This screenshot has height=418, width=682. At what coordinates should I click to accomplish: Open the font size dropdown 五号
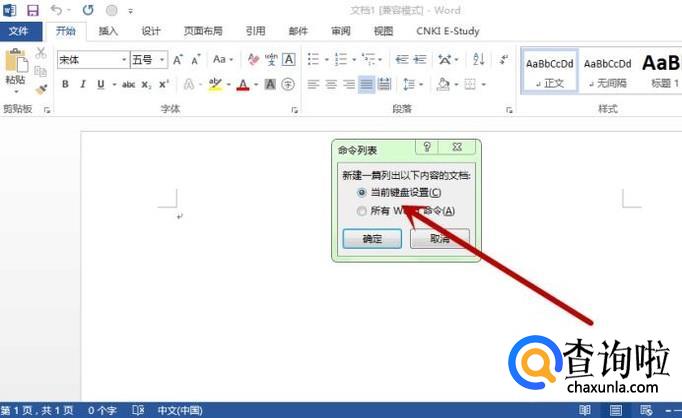pos(162,60)
